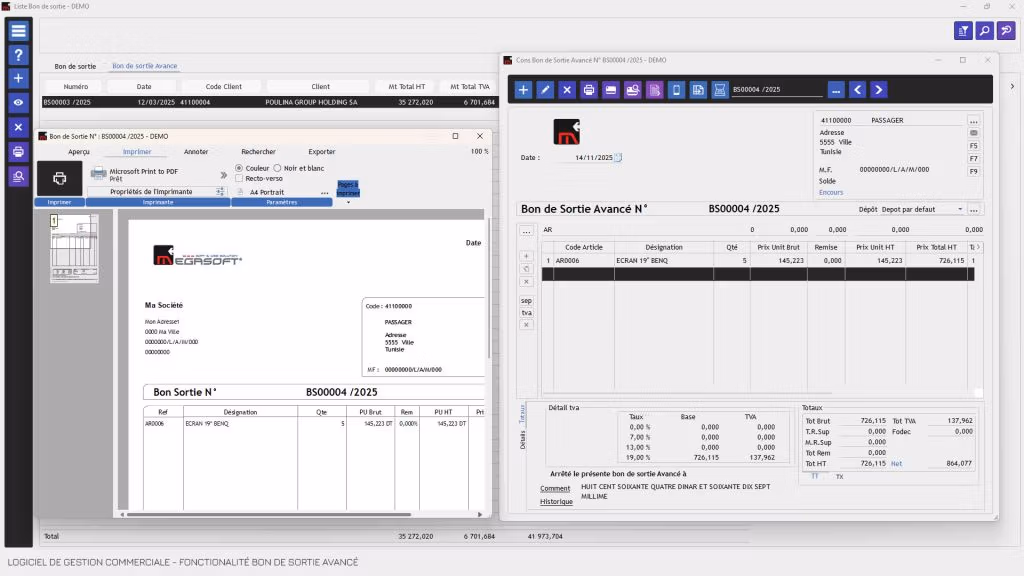The height and width of the screenshot is (576, 1024).
Task: Click the magnifier search icon at top right
Action: (985, 31)
